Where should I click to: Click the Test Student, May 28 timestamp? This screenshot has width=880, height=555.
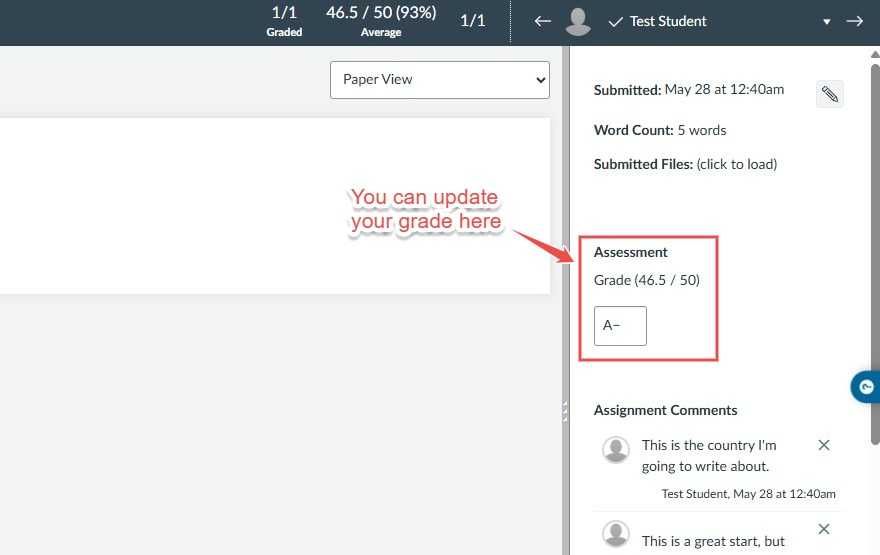coord(748,494)
